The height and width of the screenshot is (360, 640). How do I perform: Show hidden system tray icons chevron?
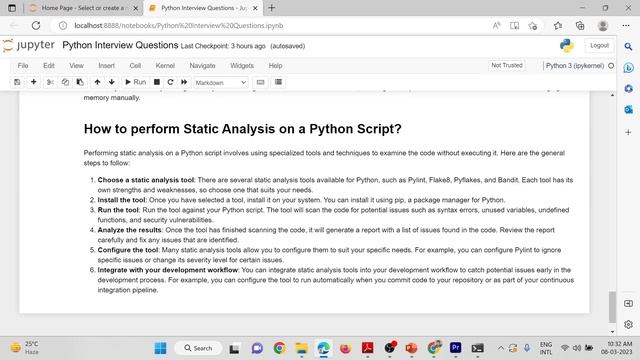point(500,348)
